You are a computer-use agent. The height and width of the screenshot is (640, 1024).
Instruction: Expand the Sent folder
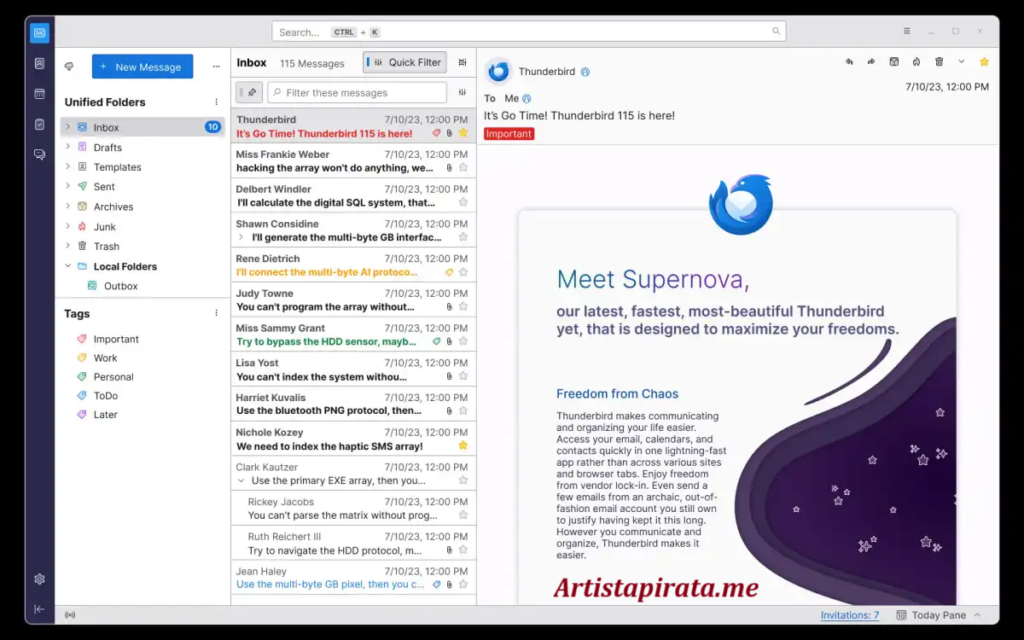pos(68,186)
